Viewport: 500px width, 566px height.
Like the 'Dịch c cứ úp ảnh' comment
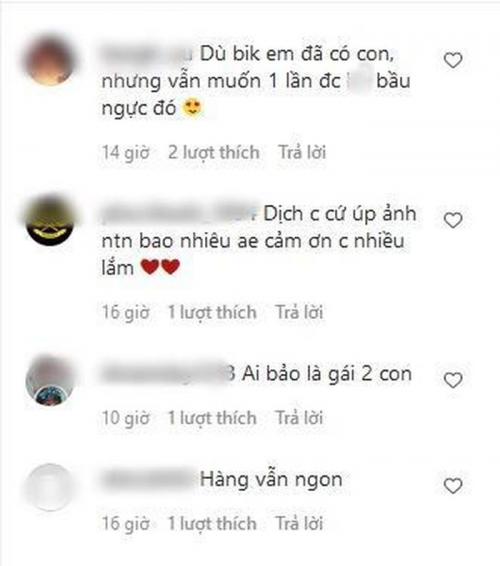pos(453,220)
